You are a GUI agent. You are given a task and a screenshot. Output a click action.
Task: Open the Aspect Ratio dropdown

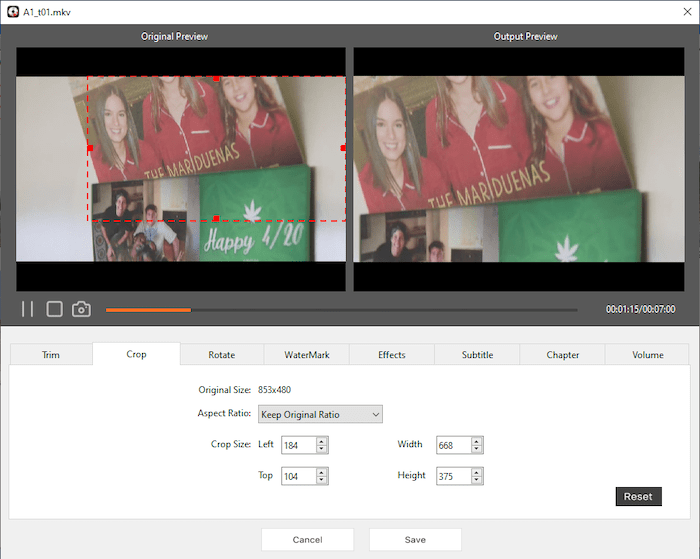tap(320, 414)
